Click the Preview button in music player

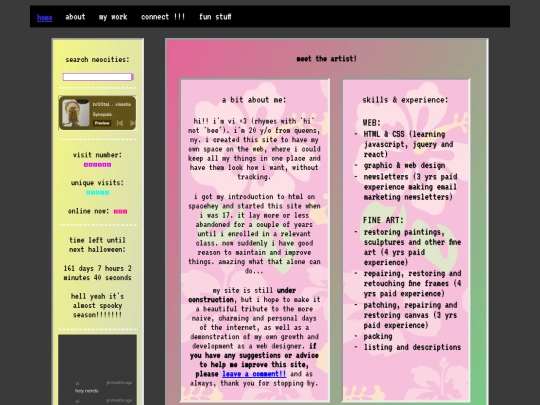(x=102, y=123)
